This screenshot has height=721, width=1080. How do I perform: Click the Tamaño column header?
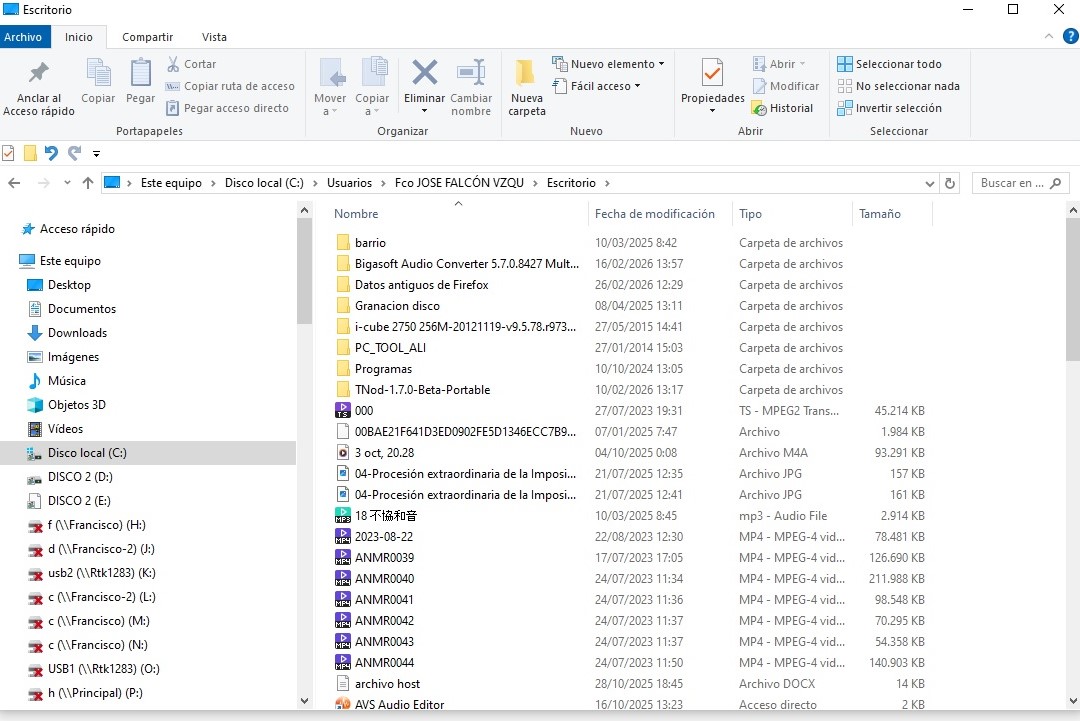880,214
